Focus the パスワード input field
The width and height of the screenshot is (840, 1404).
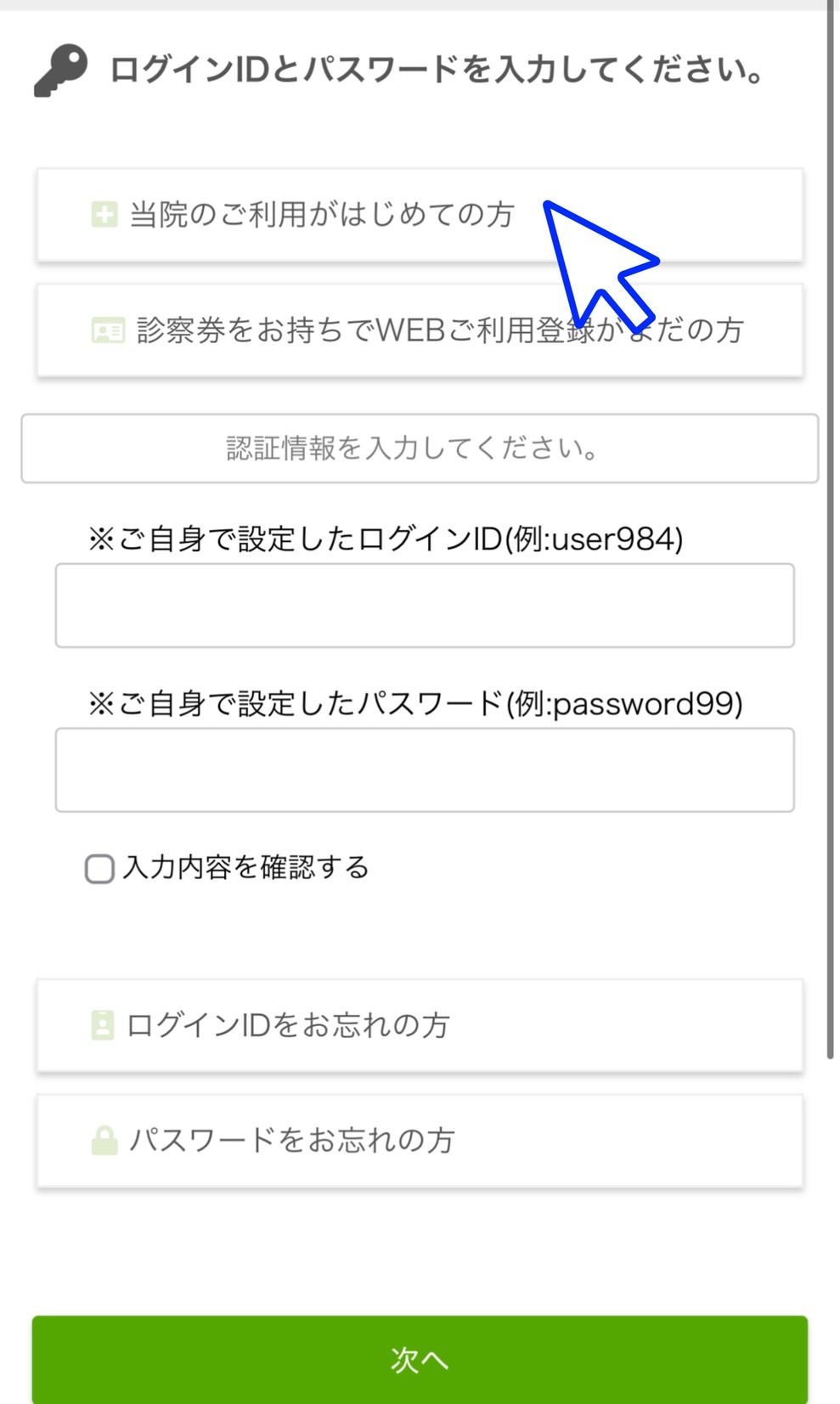point(425,770)
